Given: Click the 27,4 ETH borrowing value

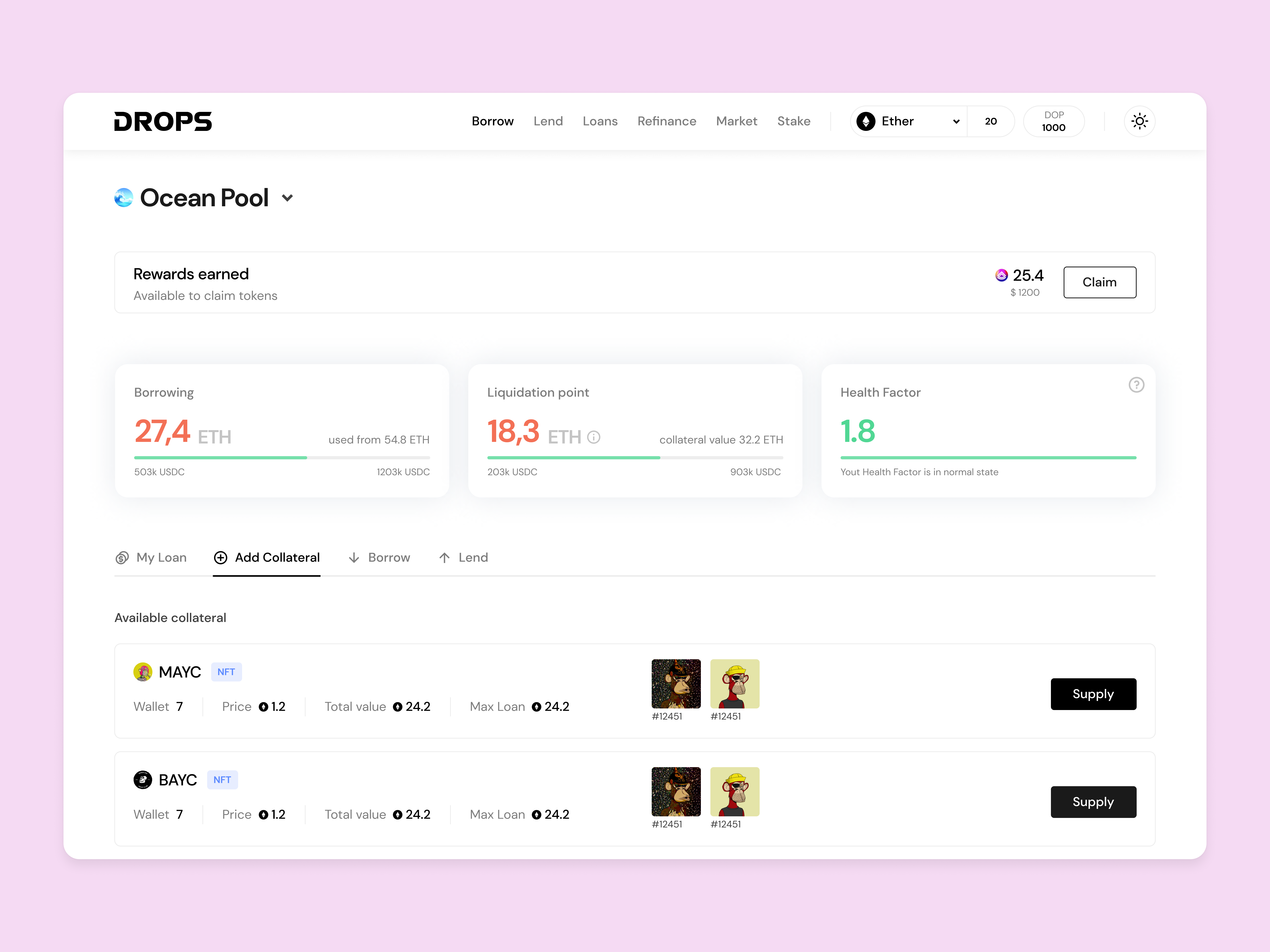Looking at the screenshot, I should 183,432.
